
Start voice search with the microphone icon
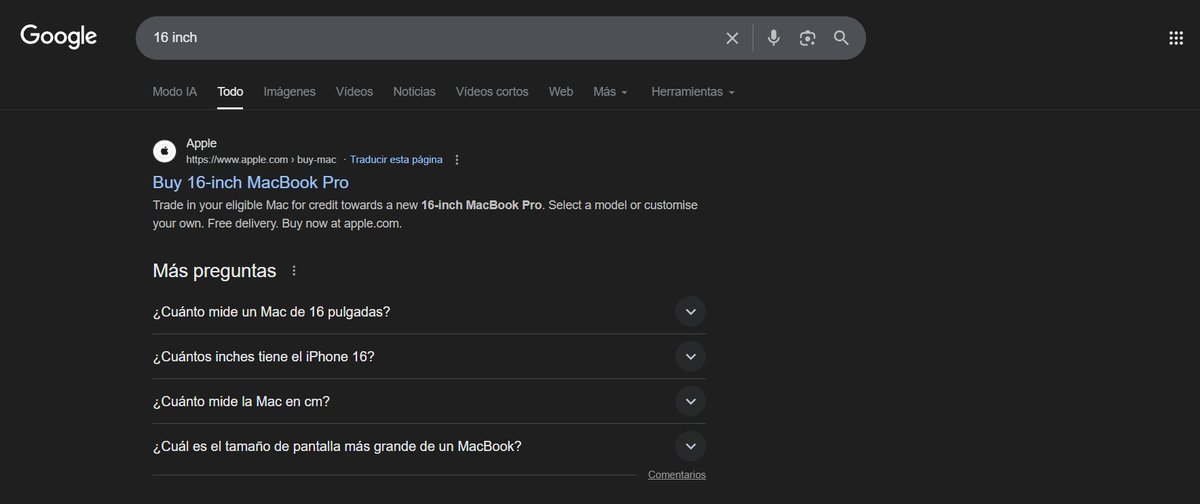[774, 38]
